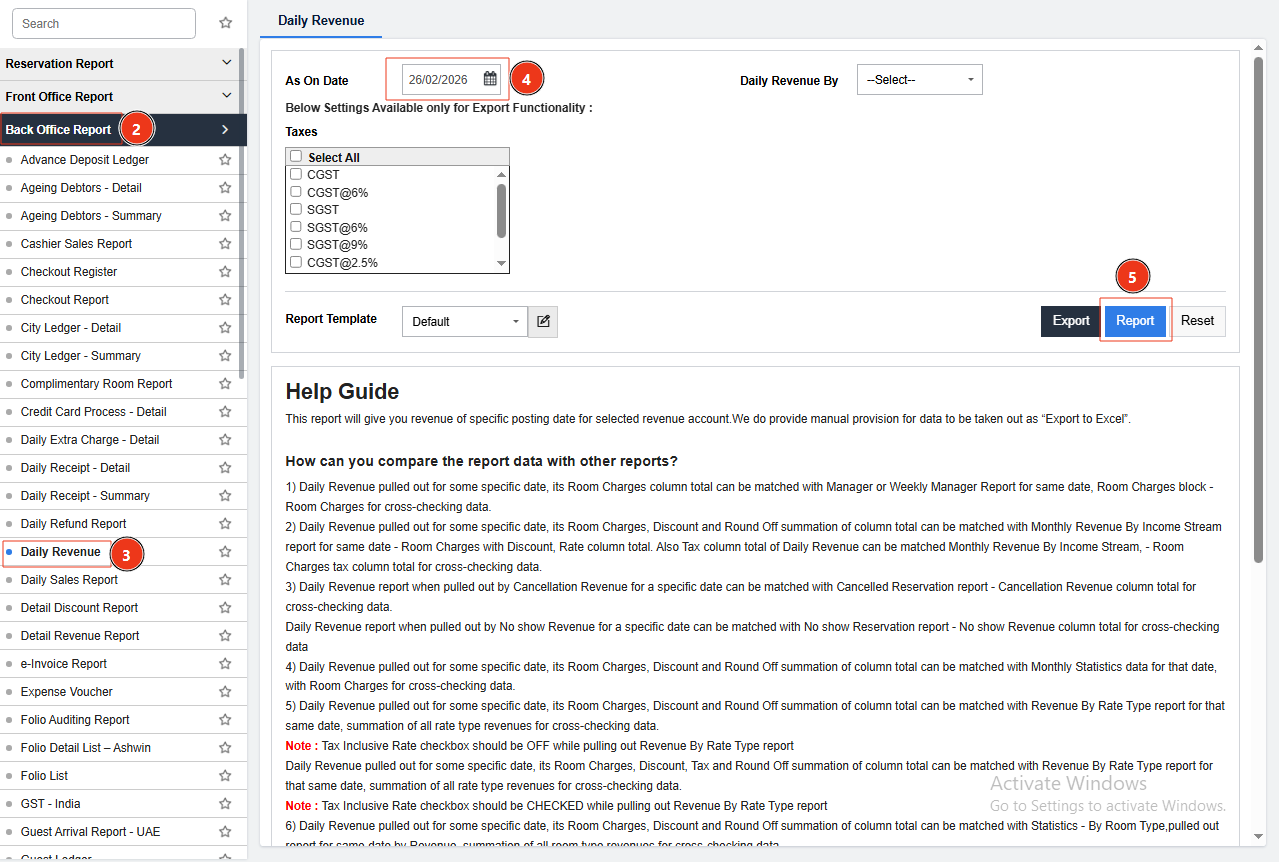
Task: Favorite the Detail Revenue Report
Action: click(x=225, y=636)
